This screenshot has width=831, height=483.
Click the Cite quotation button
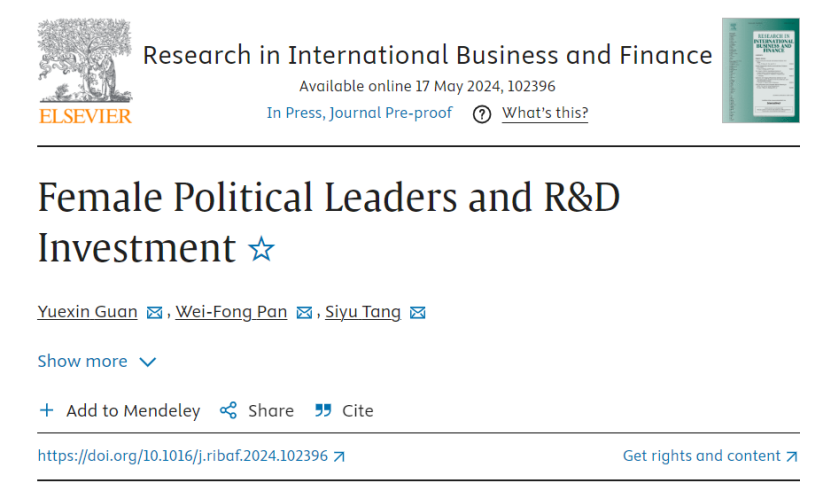coord(344,411)
